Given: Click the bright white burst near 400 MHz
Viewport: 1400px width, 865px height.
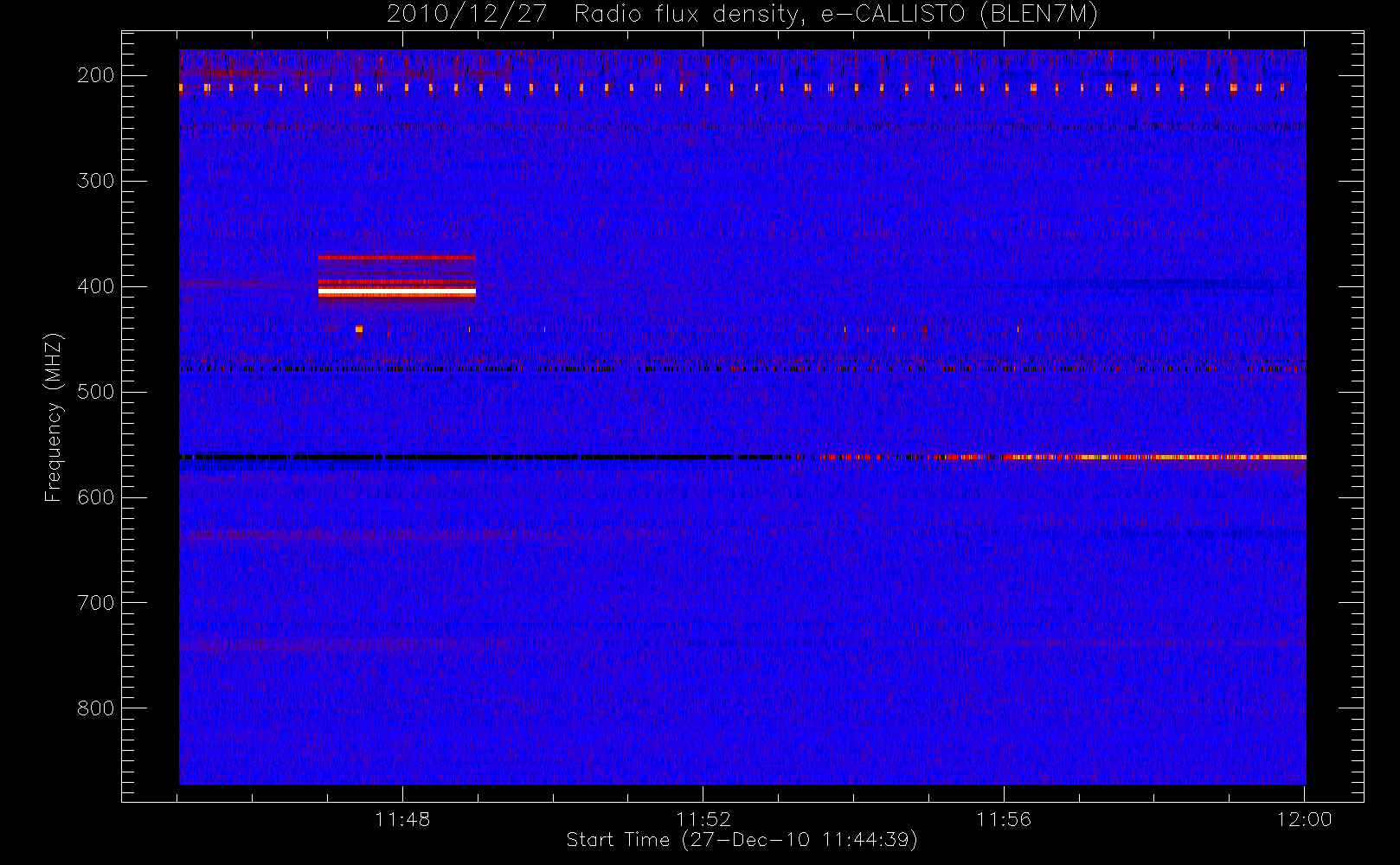Looking at the screenshot, I should pos(397,292).
